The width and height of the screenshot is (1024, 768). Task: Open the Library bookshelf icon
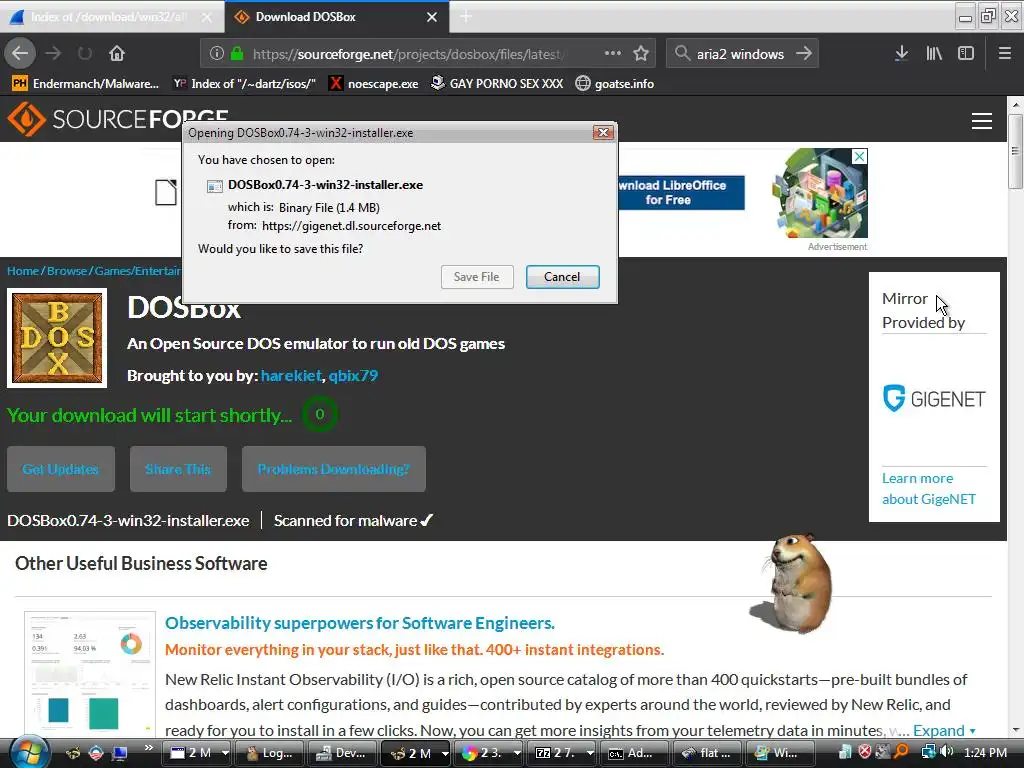pyautogui.click(x=934, y=54)
